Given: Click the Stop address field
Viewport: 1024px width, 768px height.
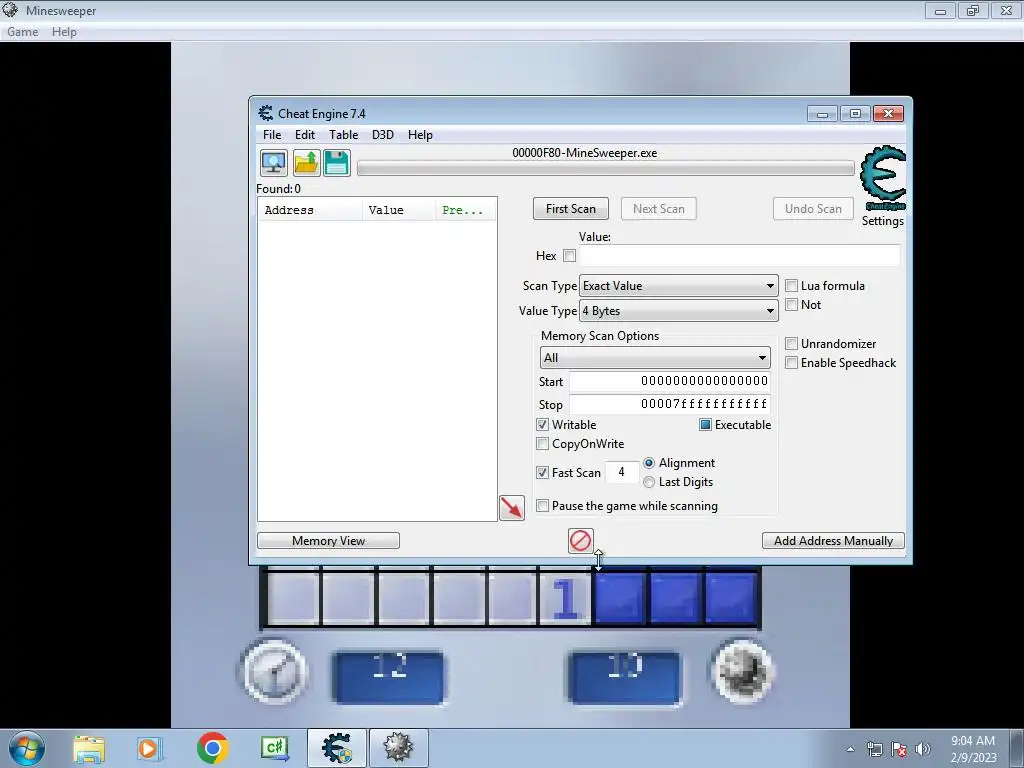Looking at the screenshot, I should pos(670,404).
